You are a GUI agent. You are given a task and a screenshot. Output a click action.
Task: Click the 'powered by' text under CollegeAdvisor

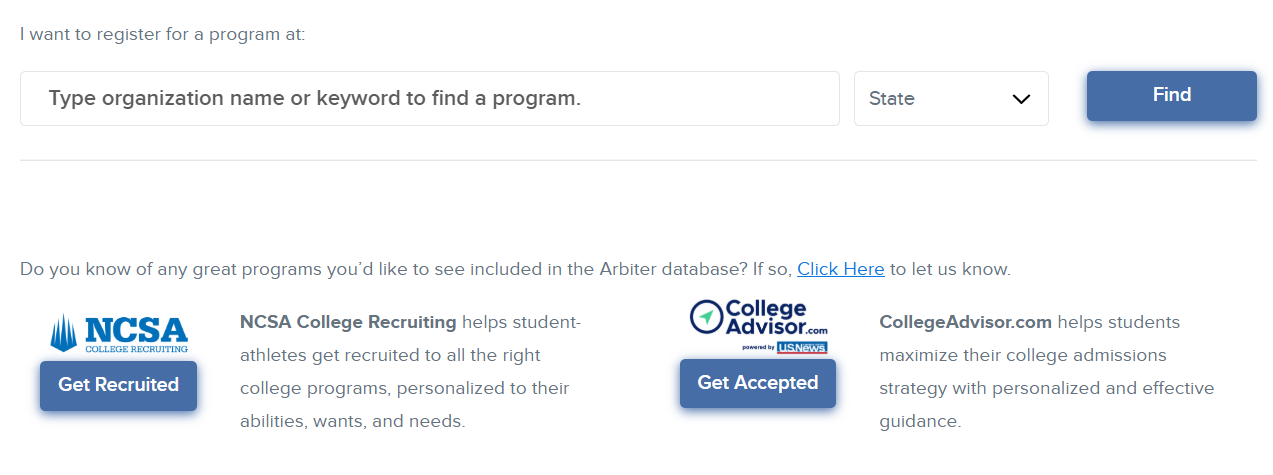(x=758, y=348)
